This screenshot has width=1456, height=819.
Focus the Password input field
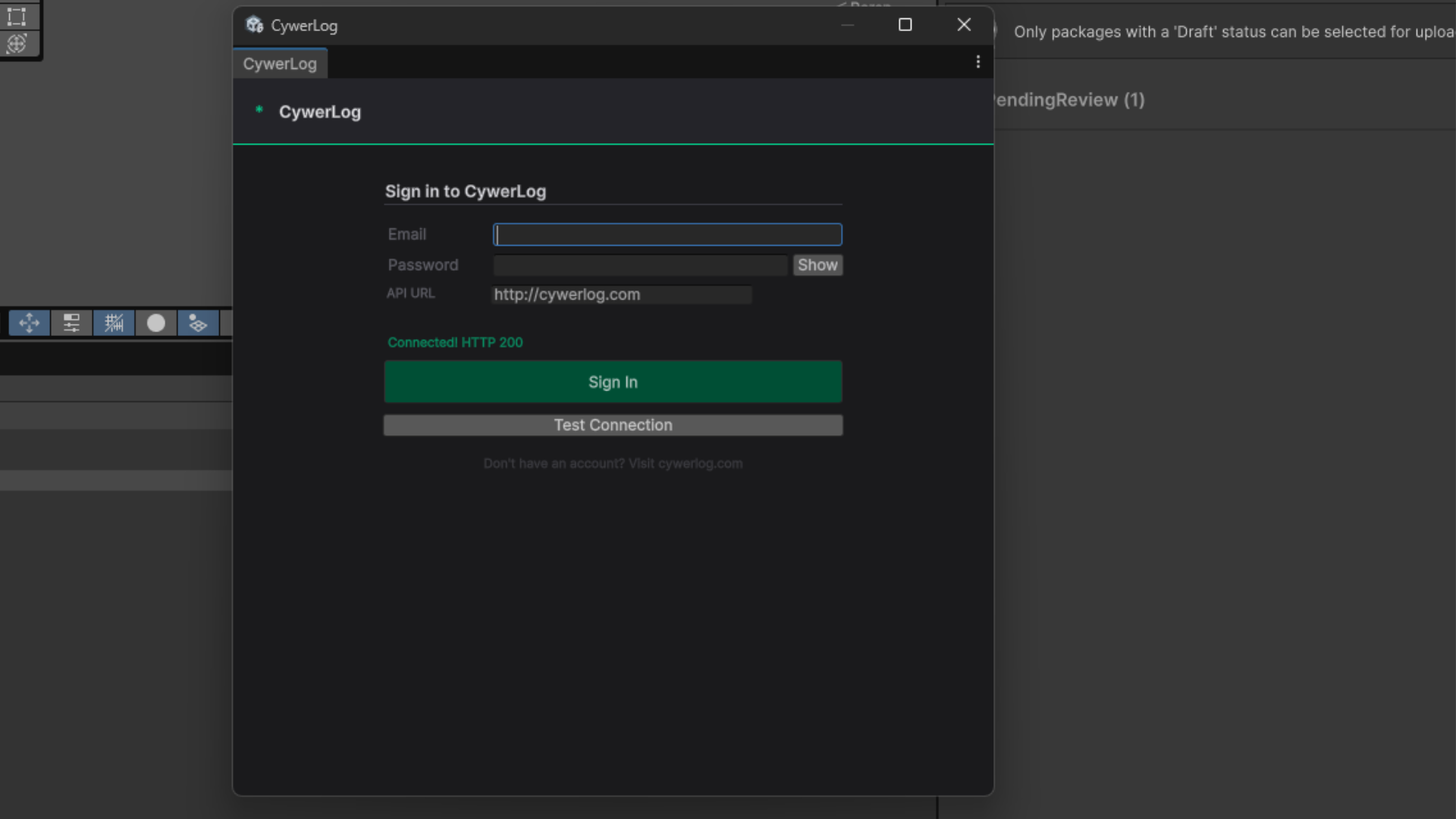pyautogui.click(x=640, y=265)
